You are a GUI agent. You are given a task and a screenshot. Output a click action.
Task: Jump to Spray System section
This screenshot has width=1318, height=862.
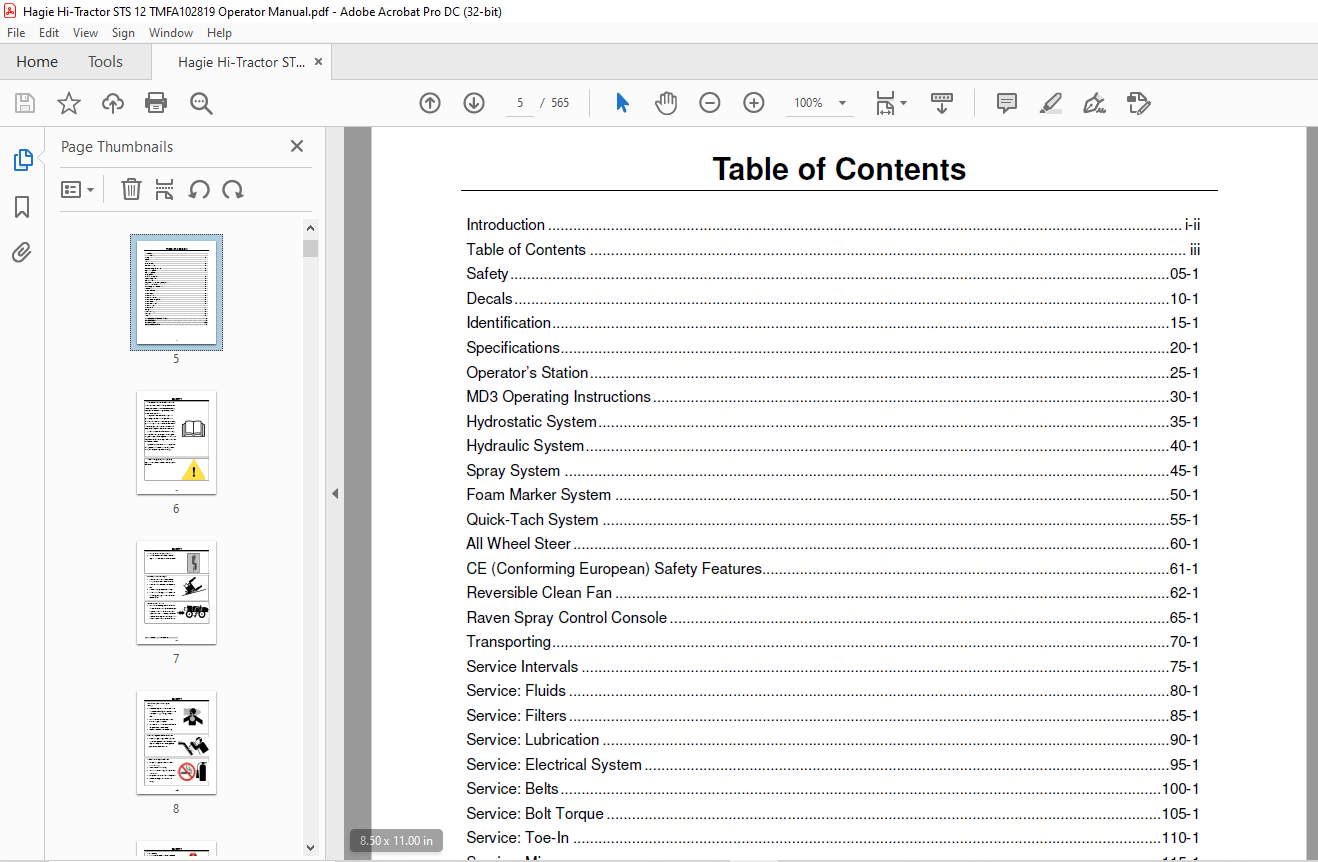[x=832, y=470]
